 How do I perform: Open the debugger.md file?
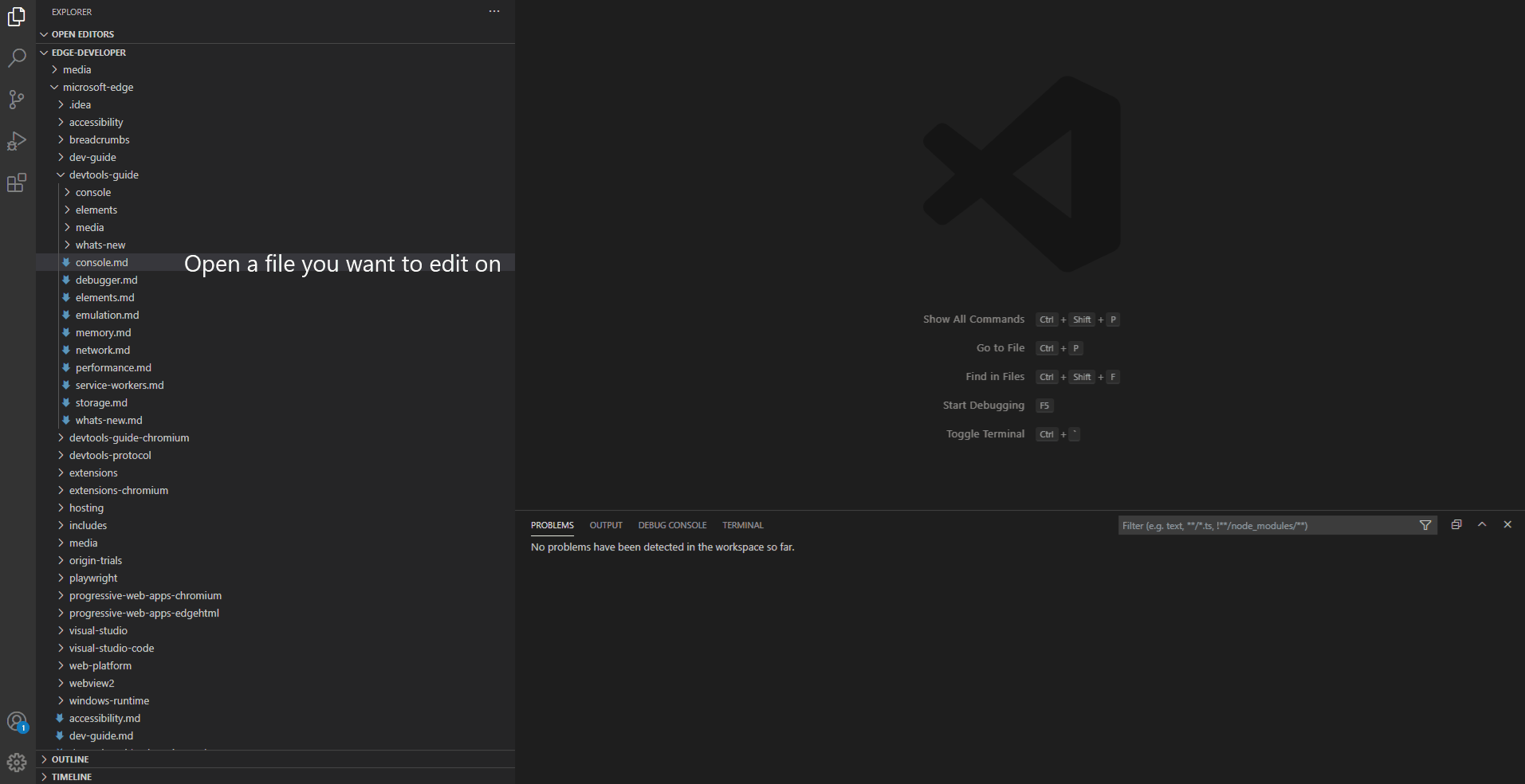[106, 280]
